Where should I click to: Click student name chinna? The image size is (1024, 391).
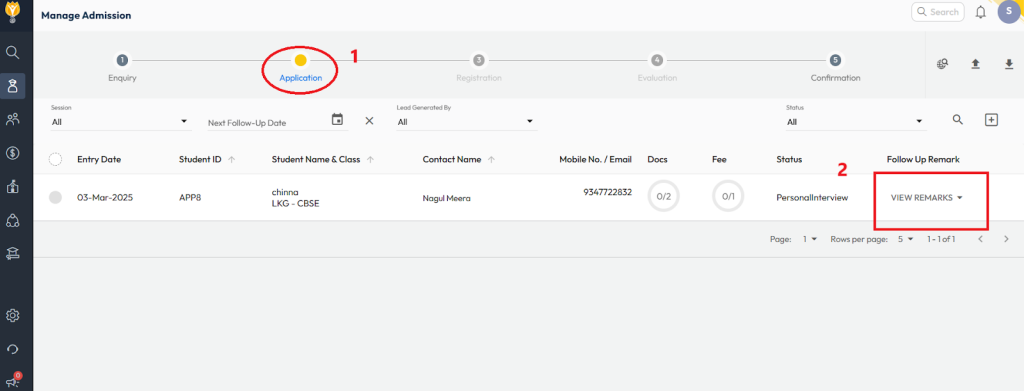285,193
